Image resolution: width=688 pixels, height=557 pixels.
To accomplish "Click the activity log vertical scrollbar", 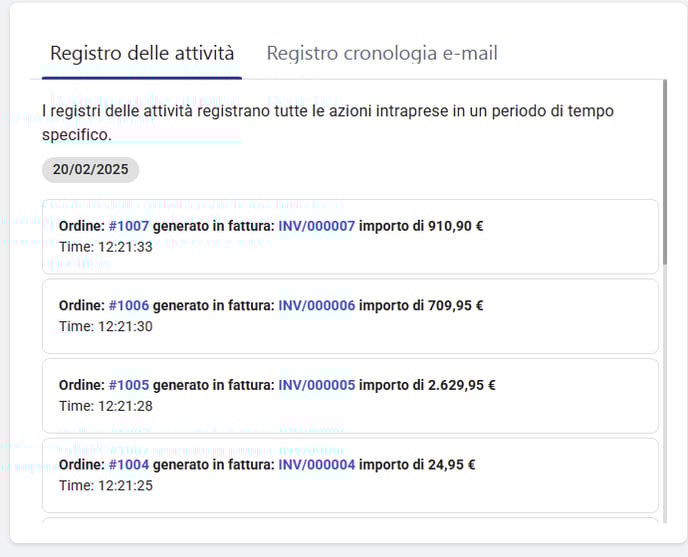I will tap(664, 170).
